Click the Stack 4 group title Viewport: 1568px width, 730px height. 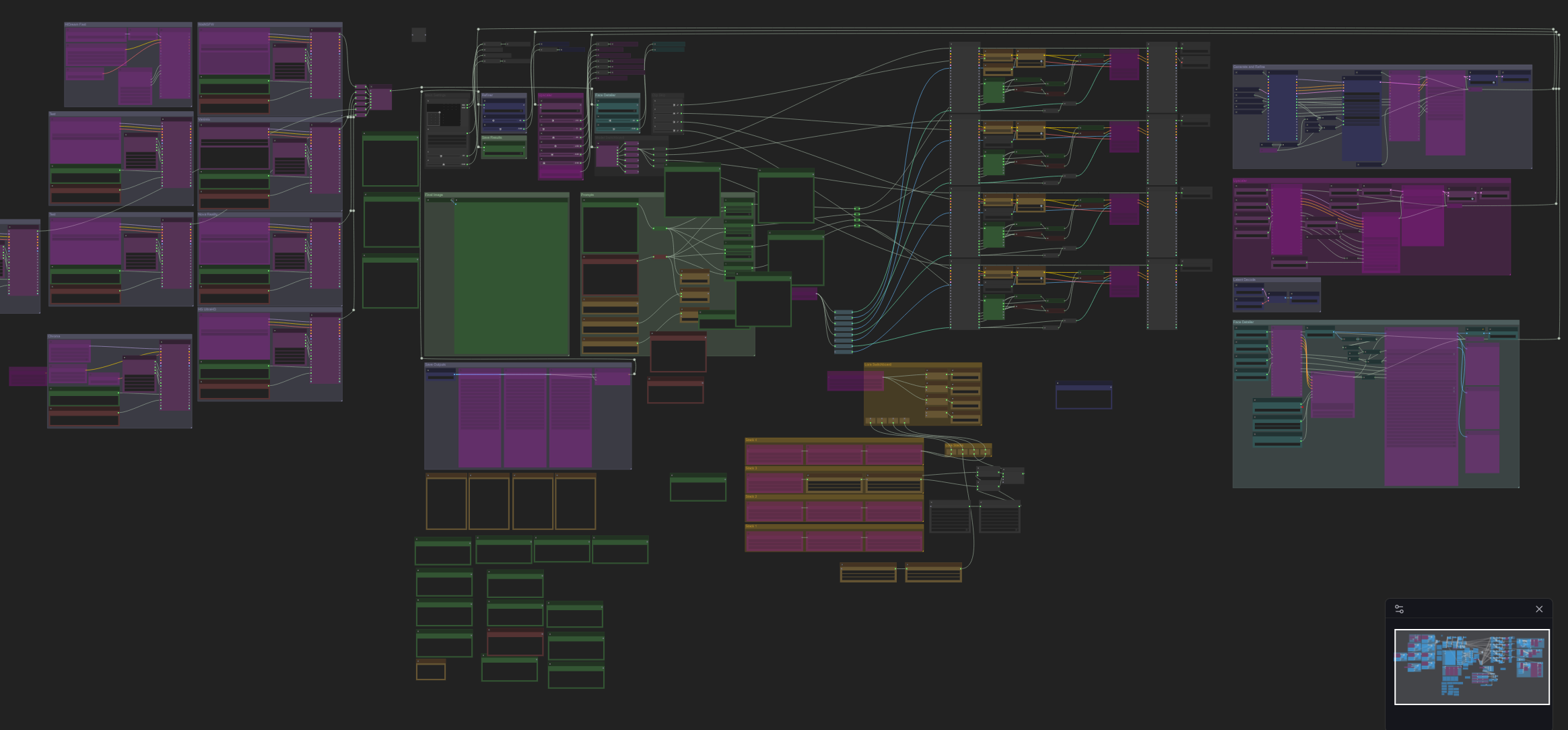pyautogui.click(x=751, y=440)
